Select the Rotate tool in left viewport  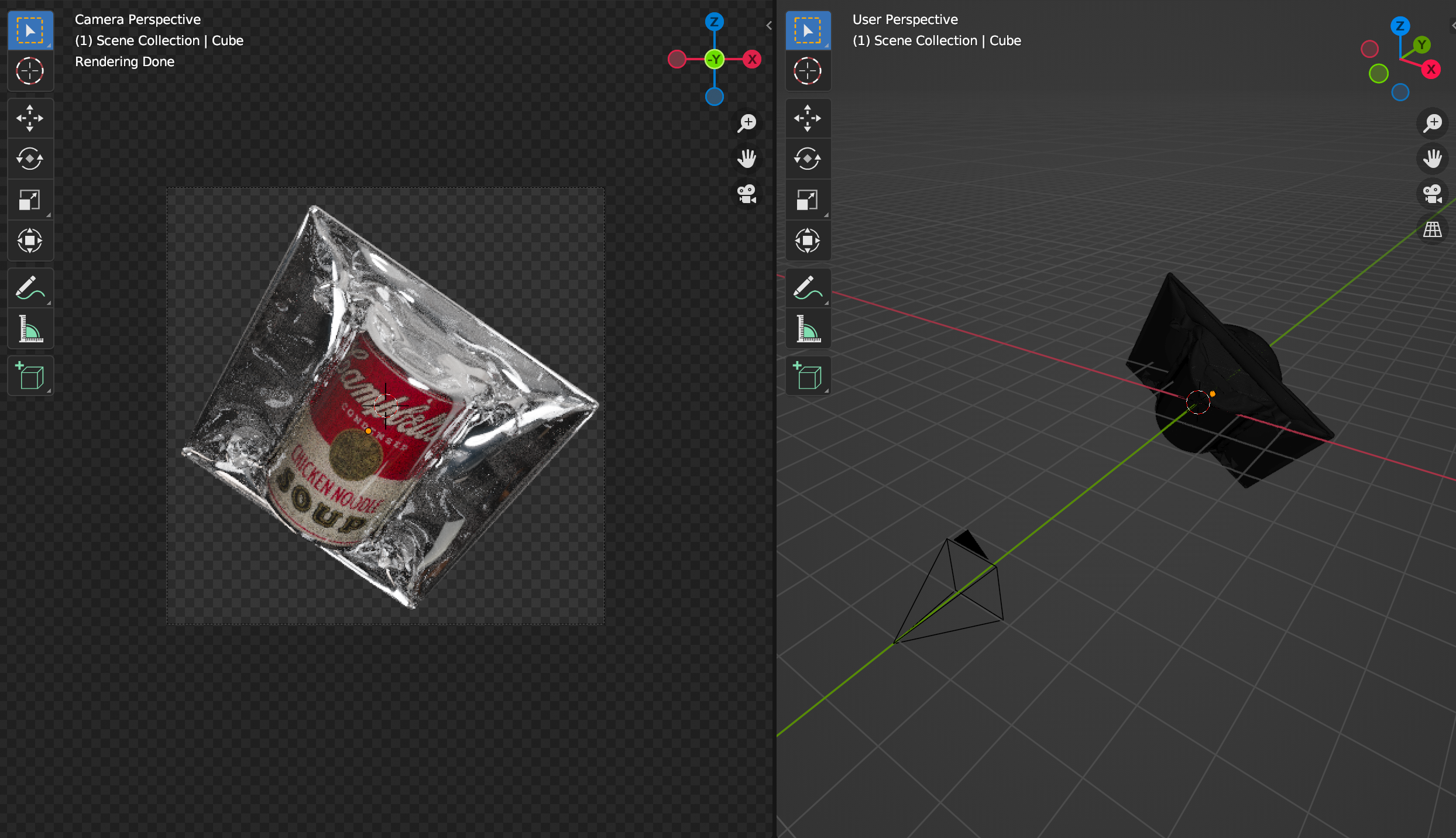pos(30,159)
